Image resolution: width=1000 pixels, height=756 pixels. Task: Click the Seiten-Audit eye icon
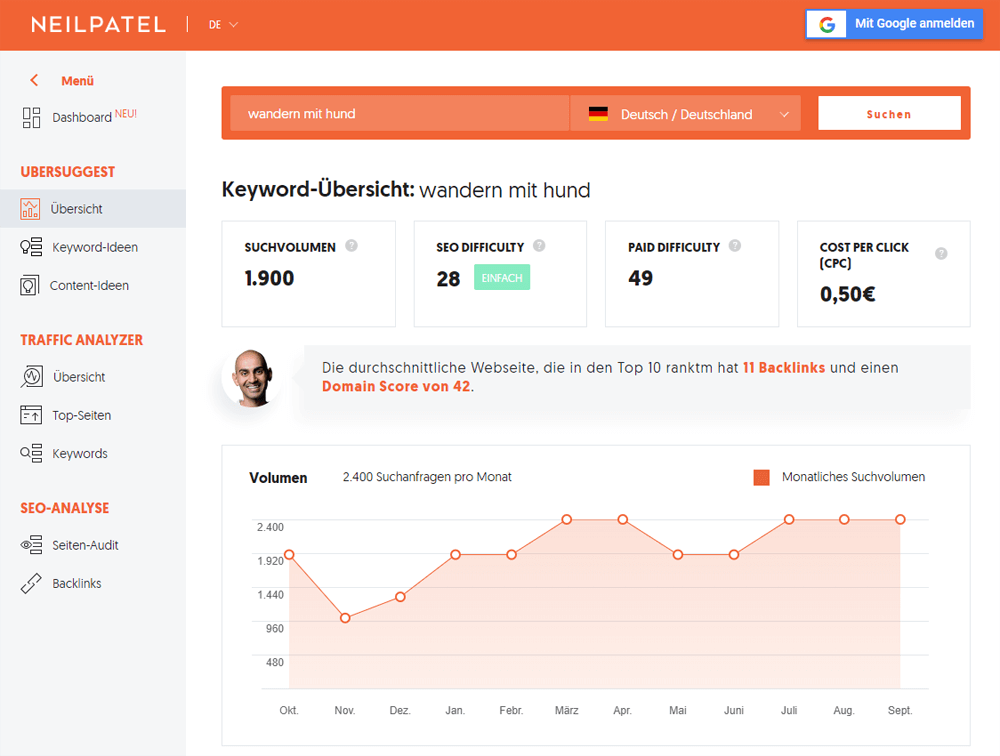click(x=31, y=545)
